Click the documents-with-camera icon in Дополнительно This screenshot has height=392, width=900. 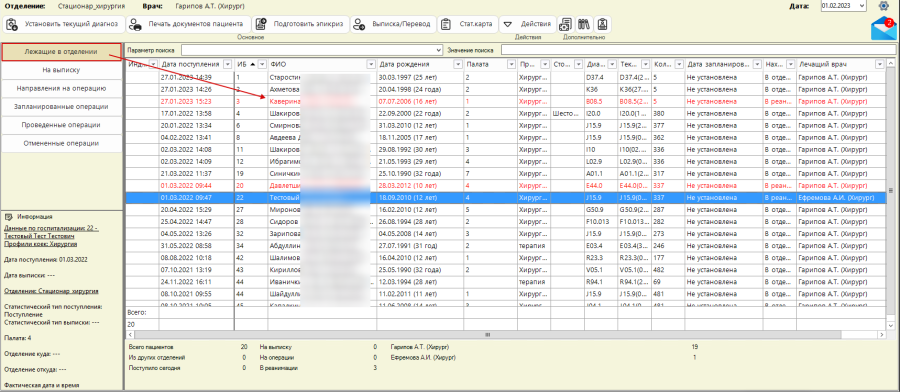pos(565,24)
